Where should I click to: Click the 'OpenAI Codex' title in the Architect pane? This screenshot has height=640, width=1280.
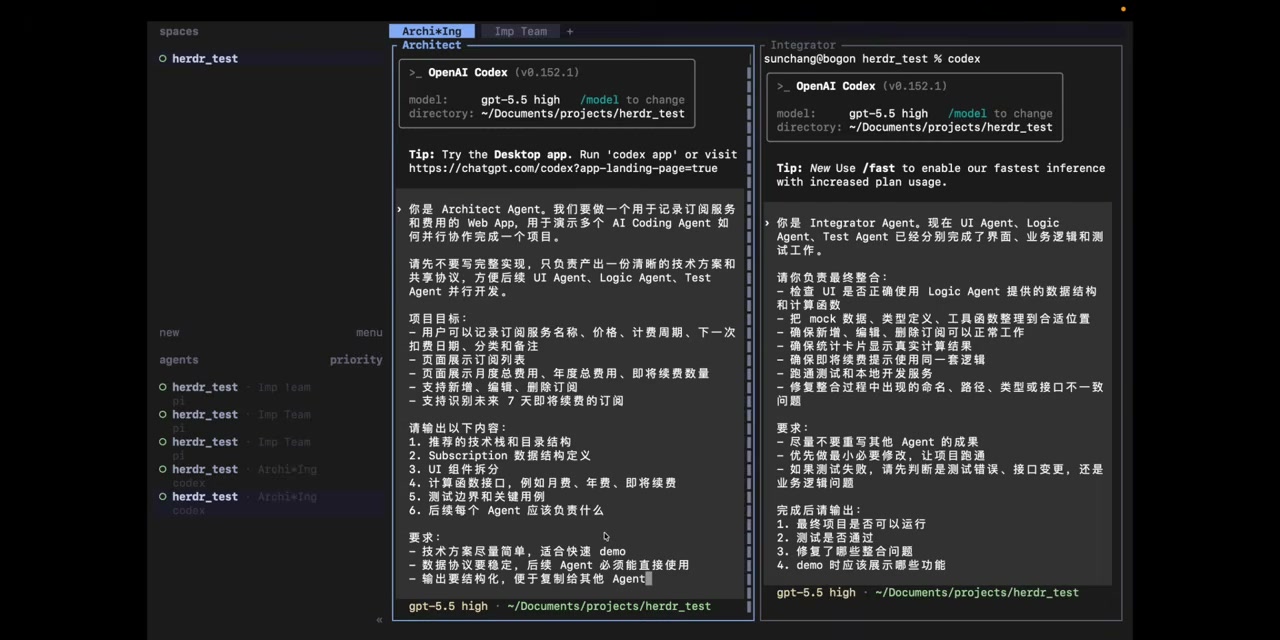point(468,73)
